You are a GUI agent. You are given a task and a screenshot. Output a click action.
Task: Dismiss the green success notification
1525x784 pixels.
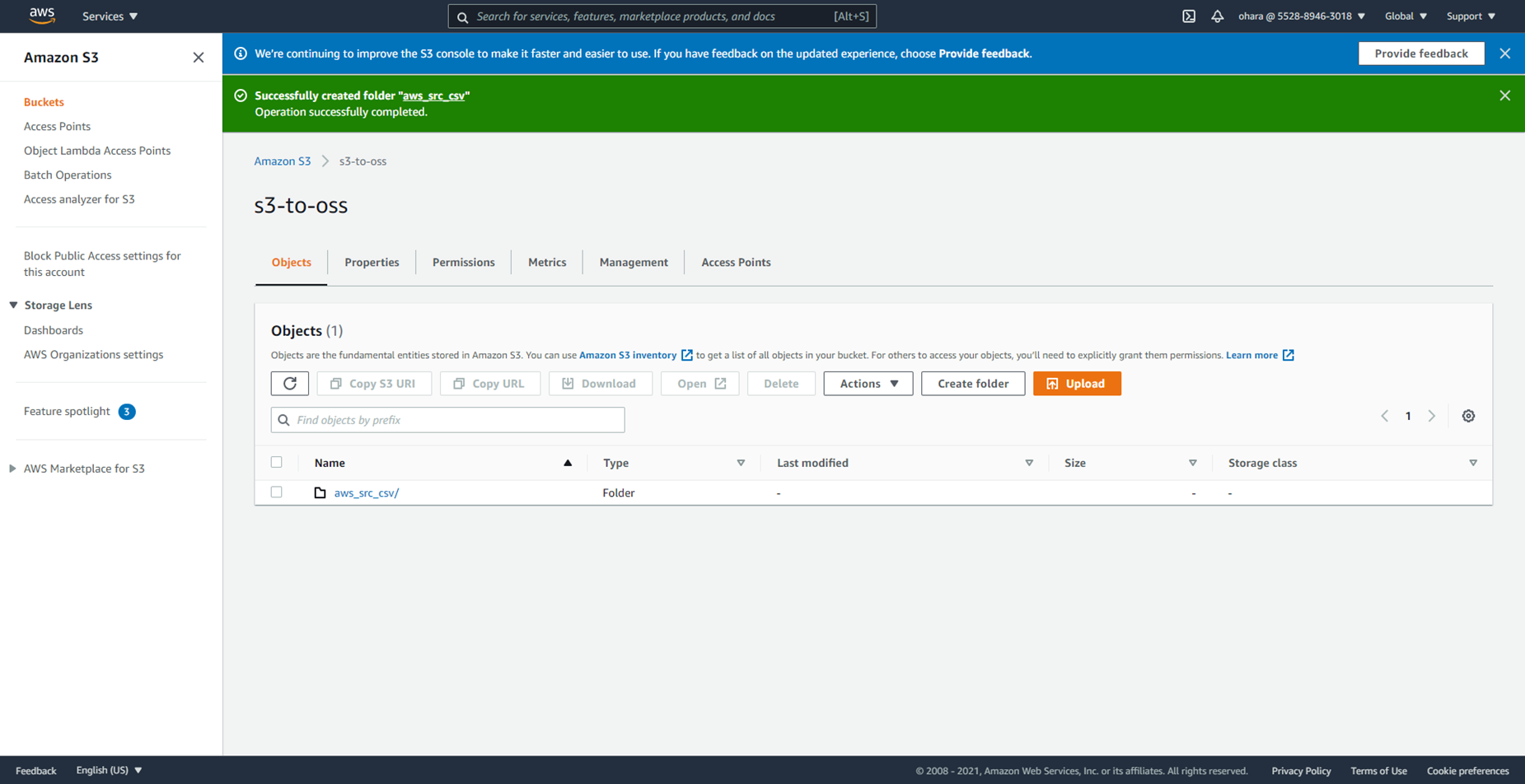[x=1504, y=96]
